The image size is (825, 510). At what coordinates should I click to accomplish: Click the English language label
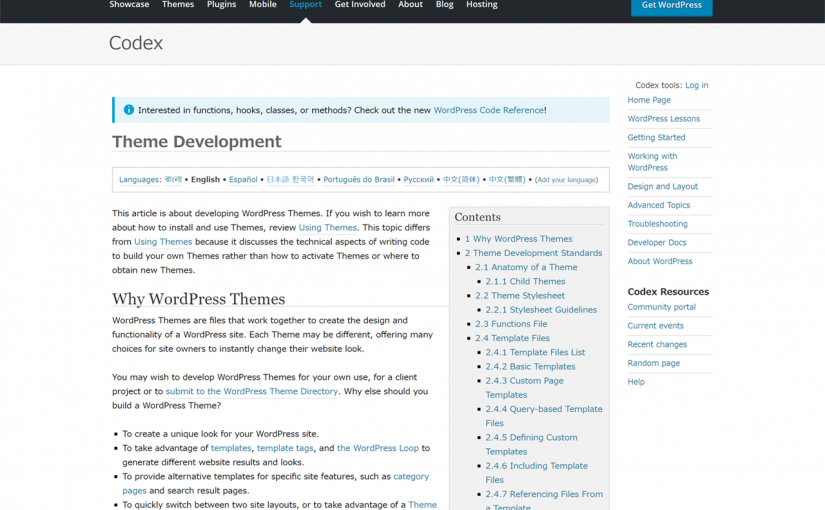(x=205, y=179)
